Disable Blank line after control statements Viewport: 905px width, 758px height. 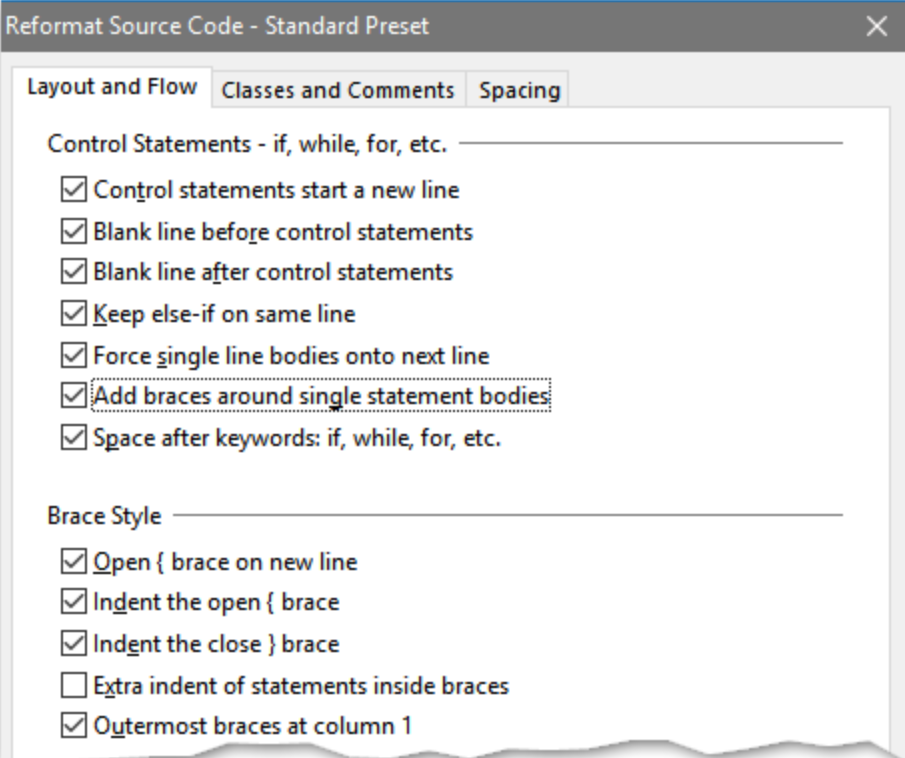(74, 272)
